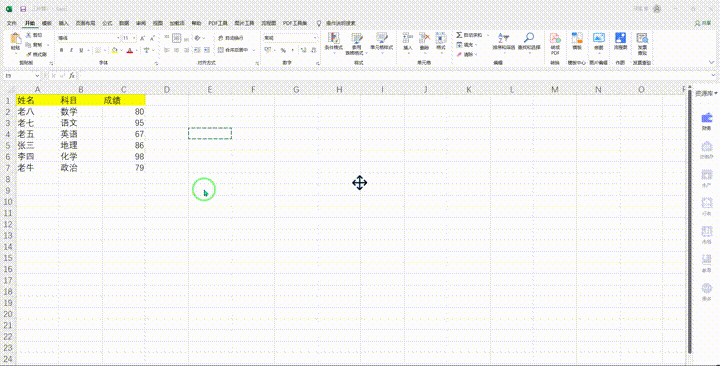Increase font size with large A icon
Viewport: 720px width, 366px height.
point(142,38)
